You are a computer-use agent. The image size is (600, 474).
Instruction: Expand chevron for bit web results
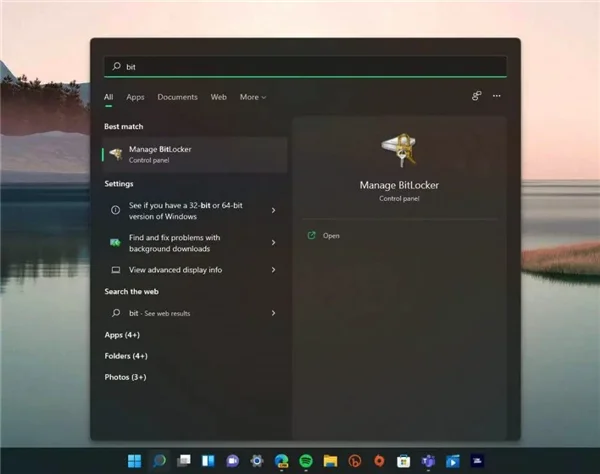(x=273, y=313)
